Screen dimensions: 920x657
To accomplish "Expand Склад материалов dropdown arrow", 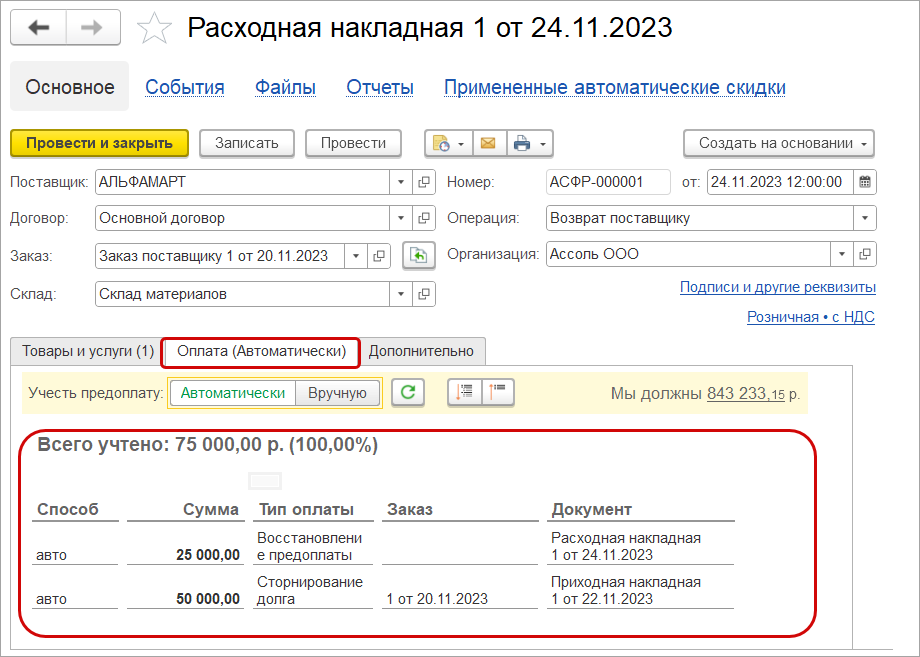I will point(400,294).
